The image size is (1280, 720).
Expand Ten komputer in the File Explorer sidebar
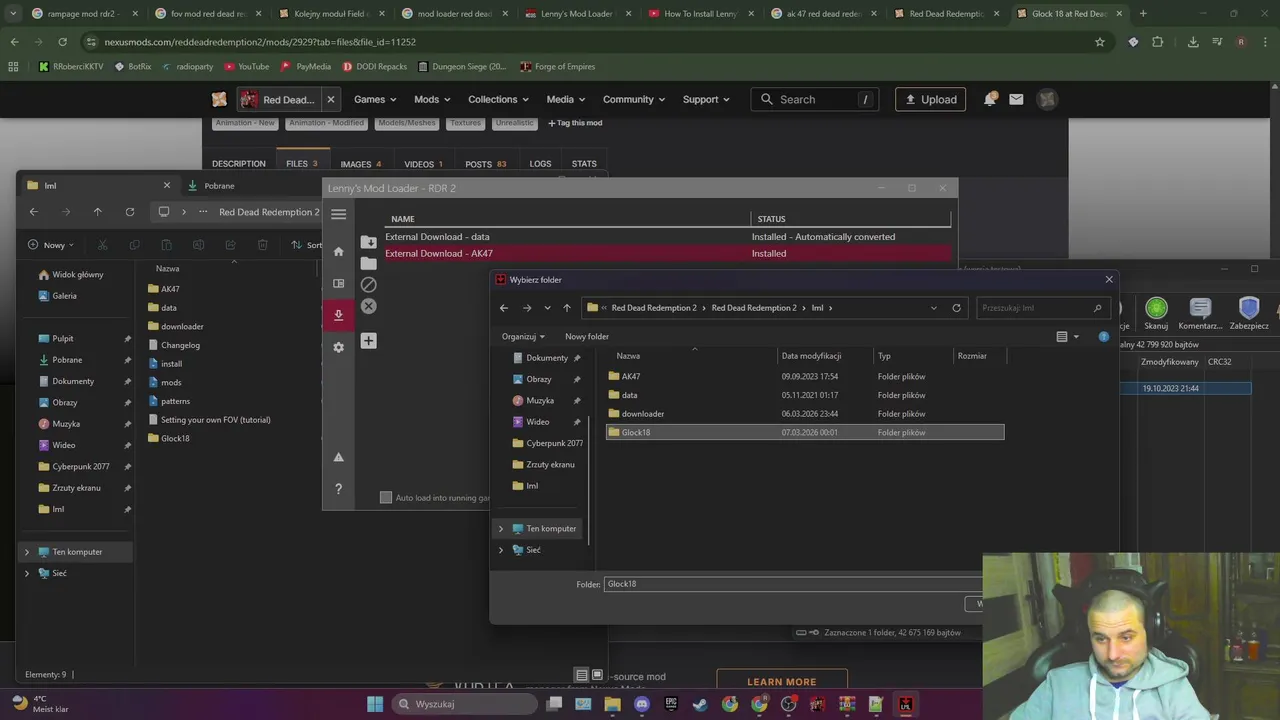(27, 552)
